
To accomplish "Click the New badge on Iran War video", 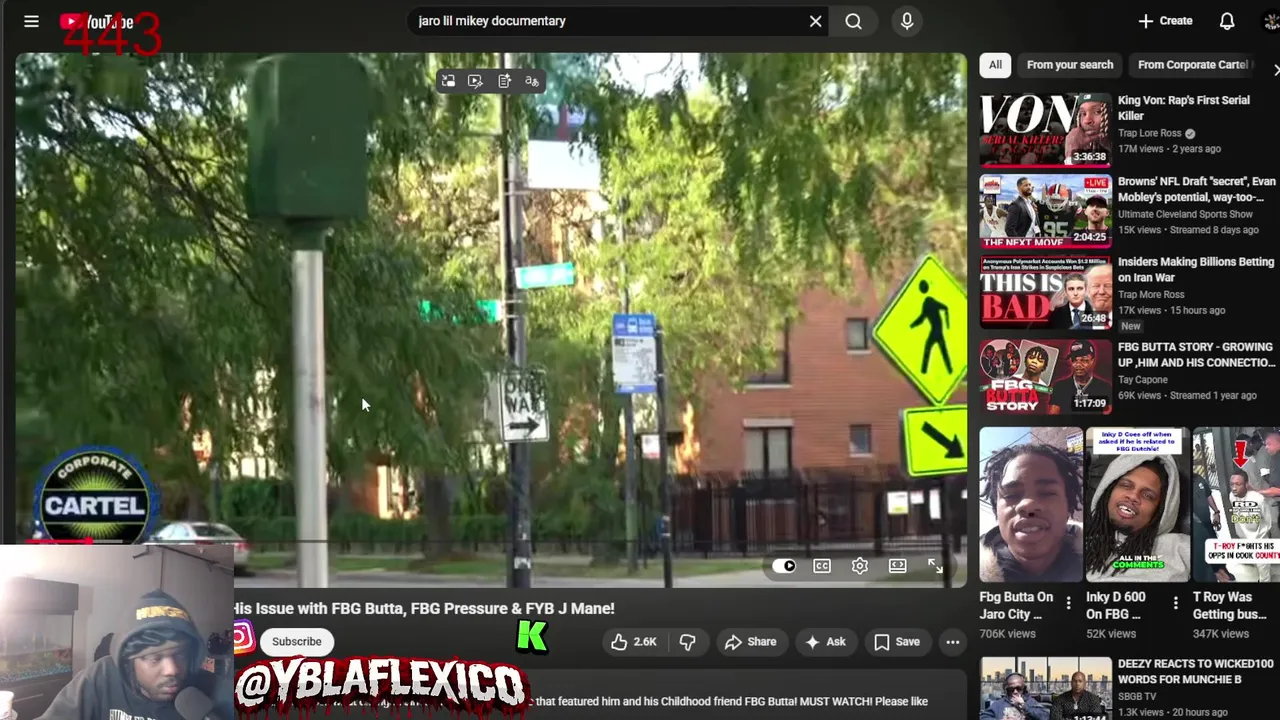I will pos(1130,326).
